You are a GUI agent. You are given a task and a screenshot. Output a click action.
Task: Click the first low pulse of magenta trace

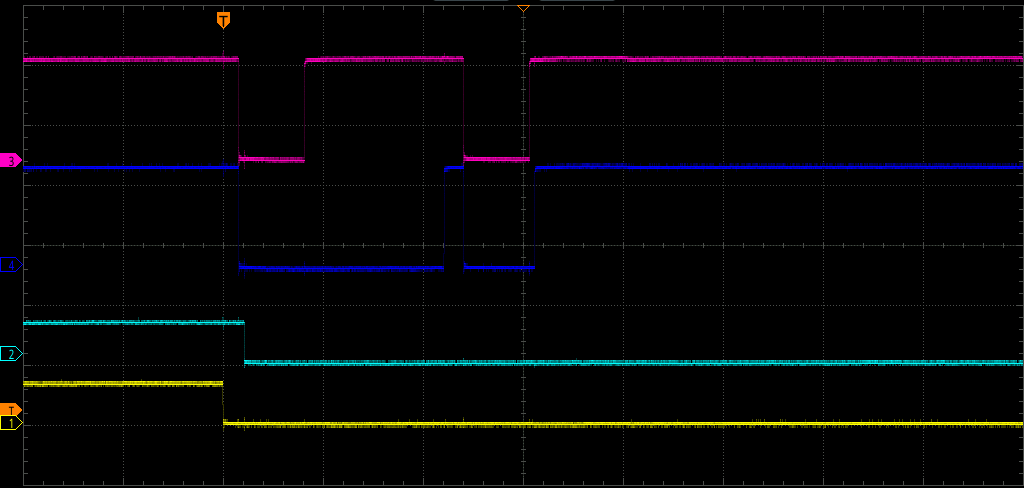click(x=272, y=159)
